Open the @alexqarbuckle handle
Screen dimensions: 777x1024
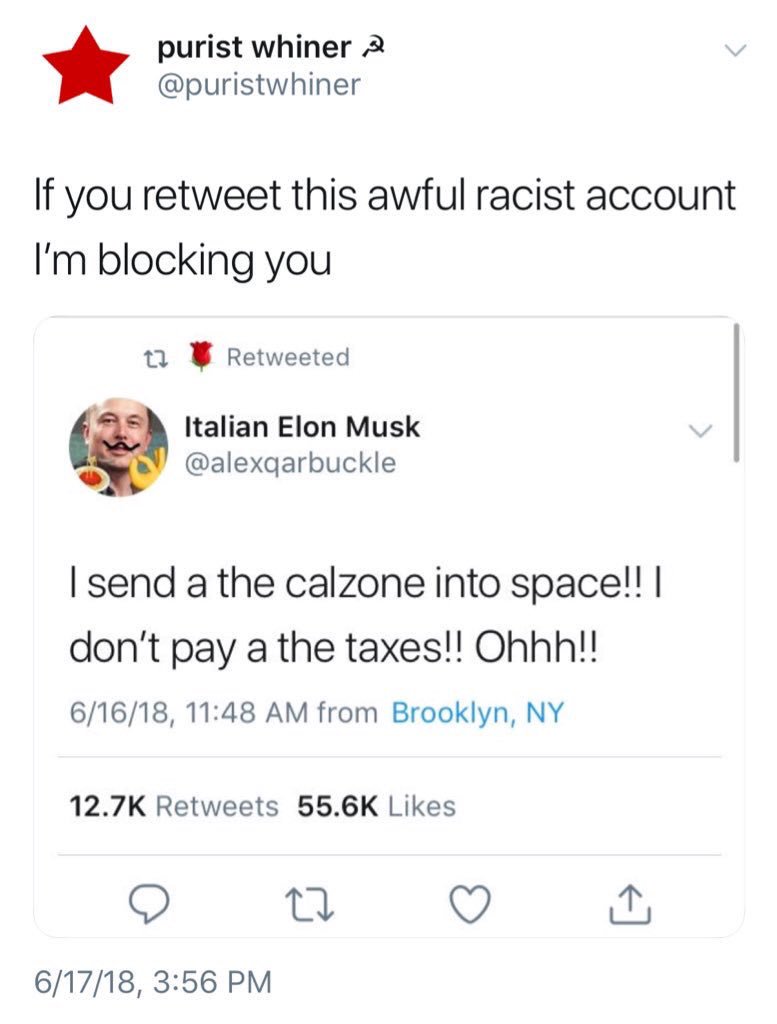point(291,463)
